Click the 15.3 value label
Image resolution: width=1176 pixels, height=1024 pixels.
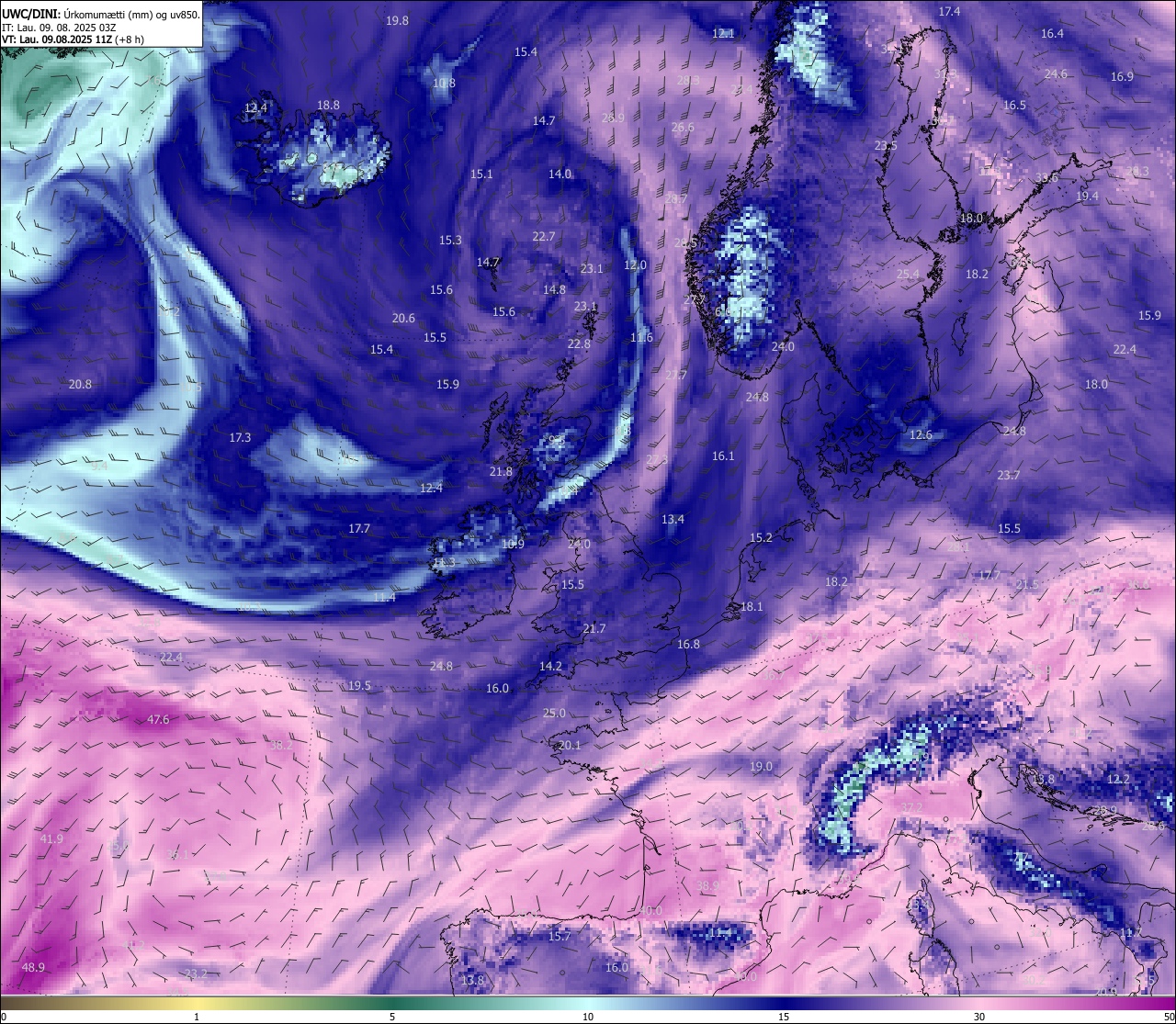tap(450, 240)
